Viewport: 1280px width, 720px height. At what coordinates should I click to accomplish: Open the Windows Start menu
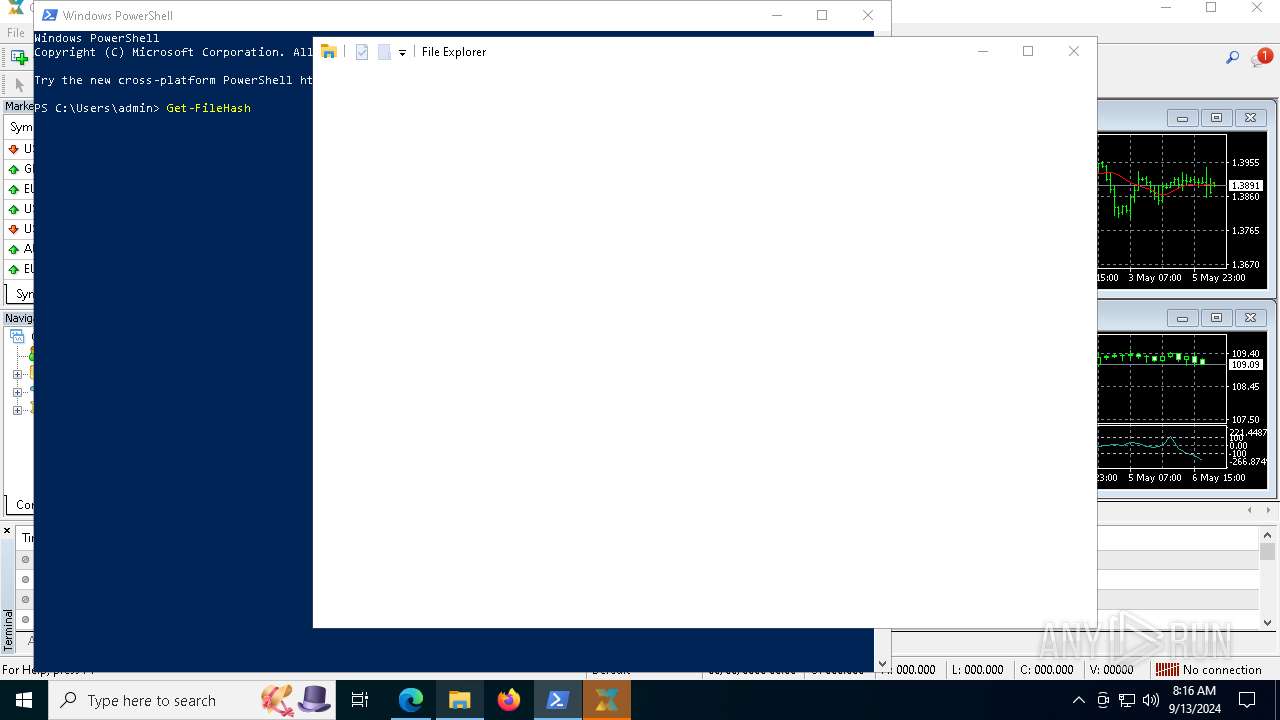coord(24,700)
